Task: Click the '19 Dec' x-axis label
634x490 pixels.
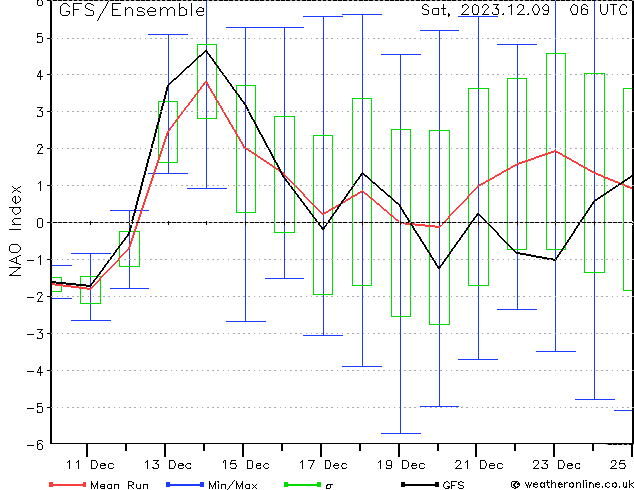Action: [401, 465]
